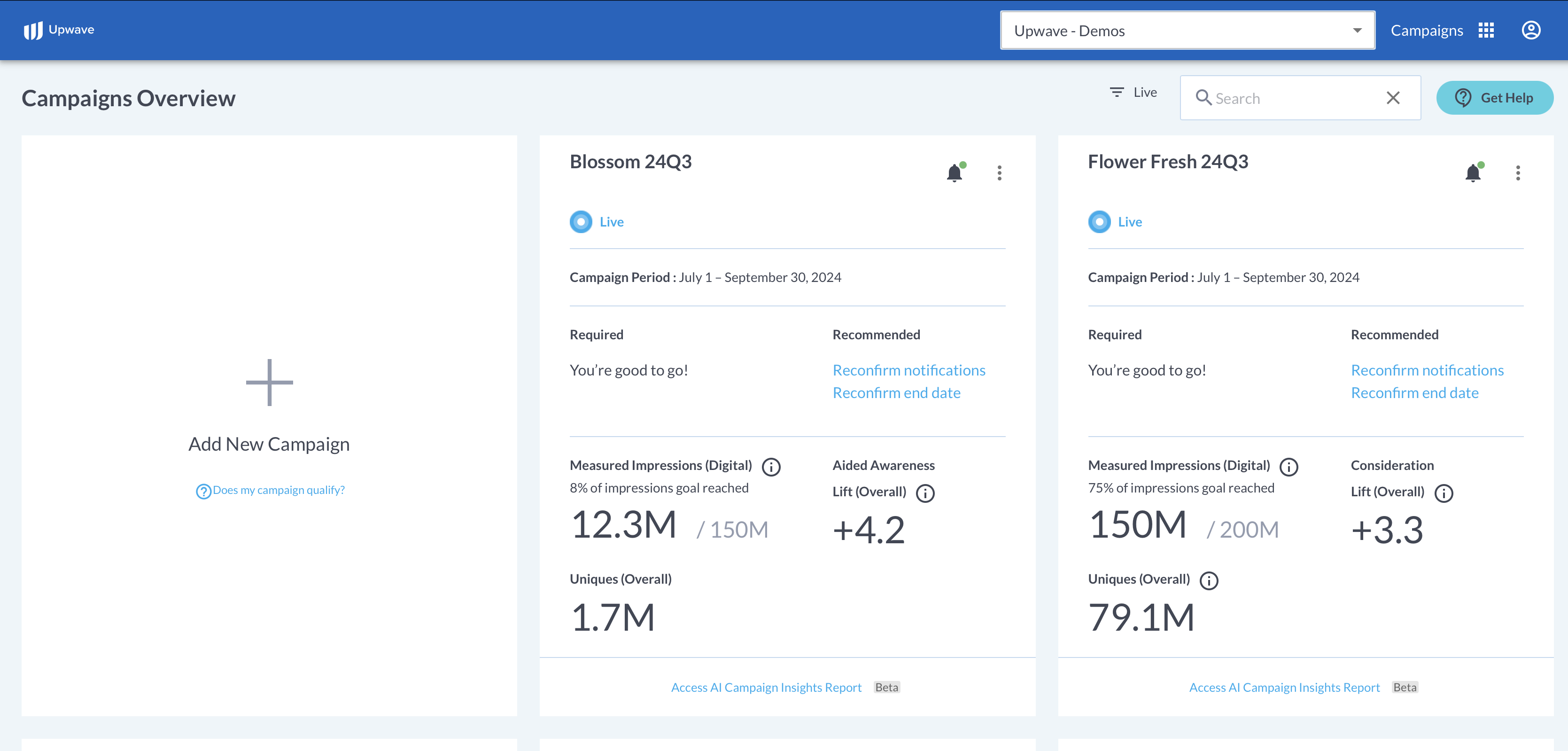Click info icon for Flower Fresh Lift (Overall)
The width and height of the screenshot is (1568, 751).
click(x=1444, y=493)
